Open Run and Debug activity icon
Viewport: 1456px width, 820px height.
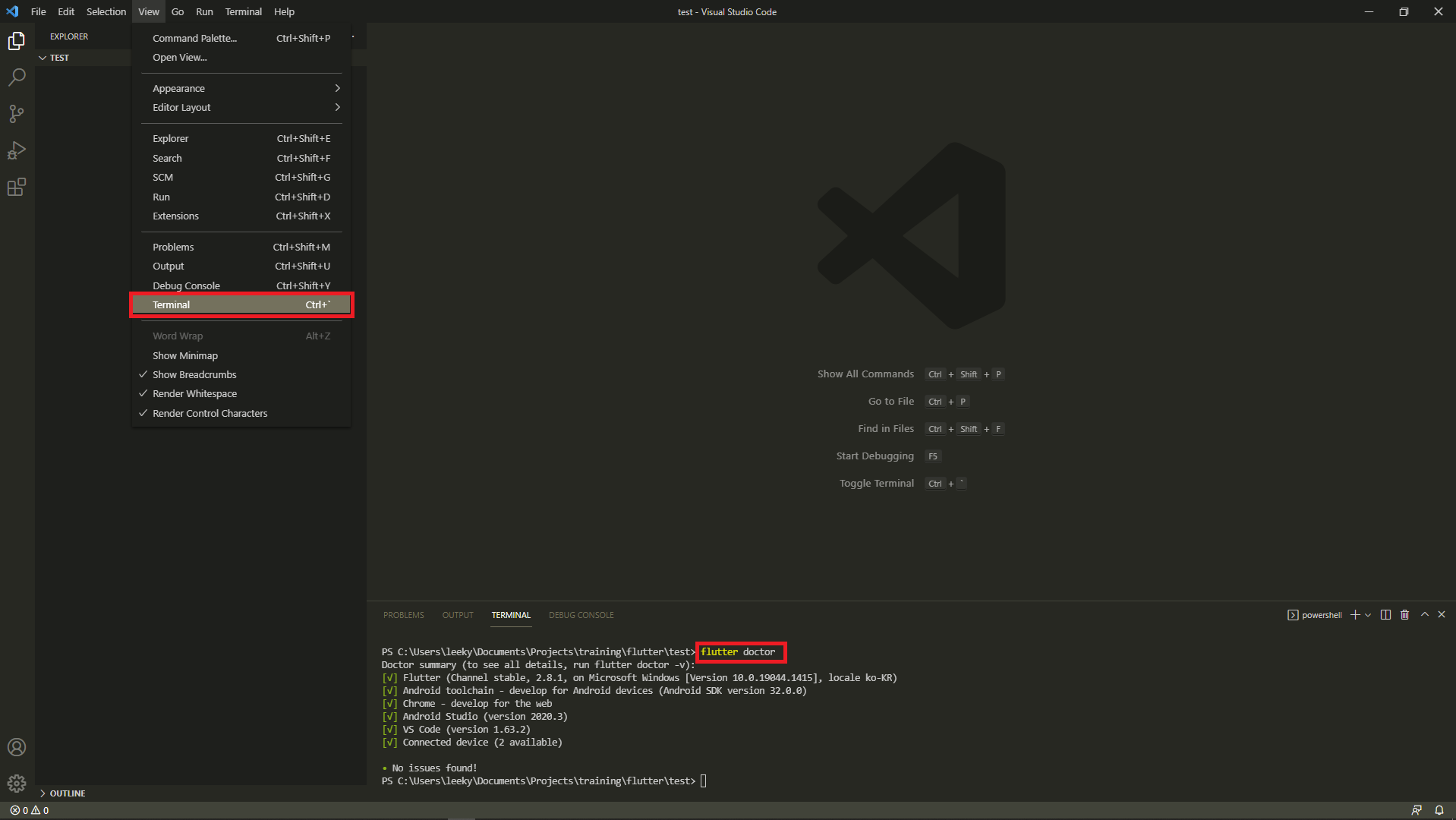point(17,150)
